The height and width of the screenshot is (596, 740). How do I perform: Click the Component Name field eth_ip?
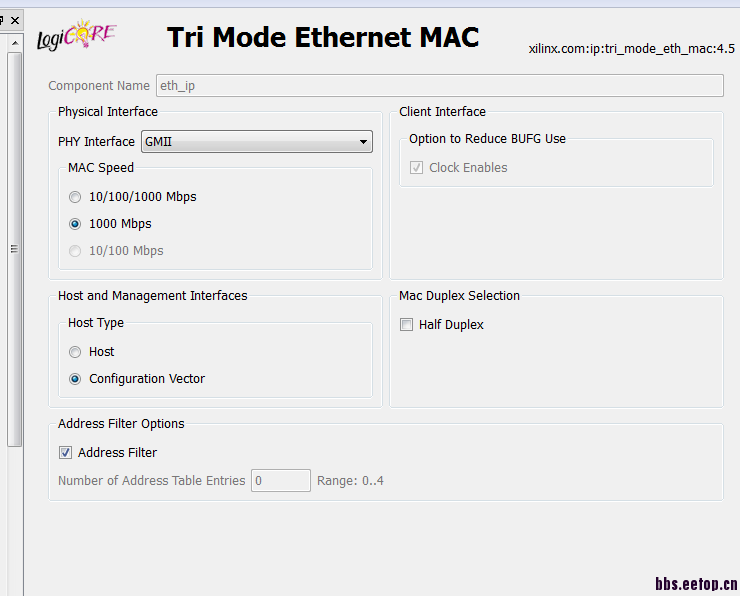[x=439, y=85]
